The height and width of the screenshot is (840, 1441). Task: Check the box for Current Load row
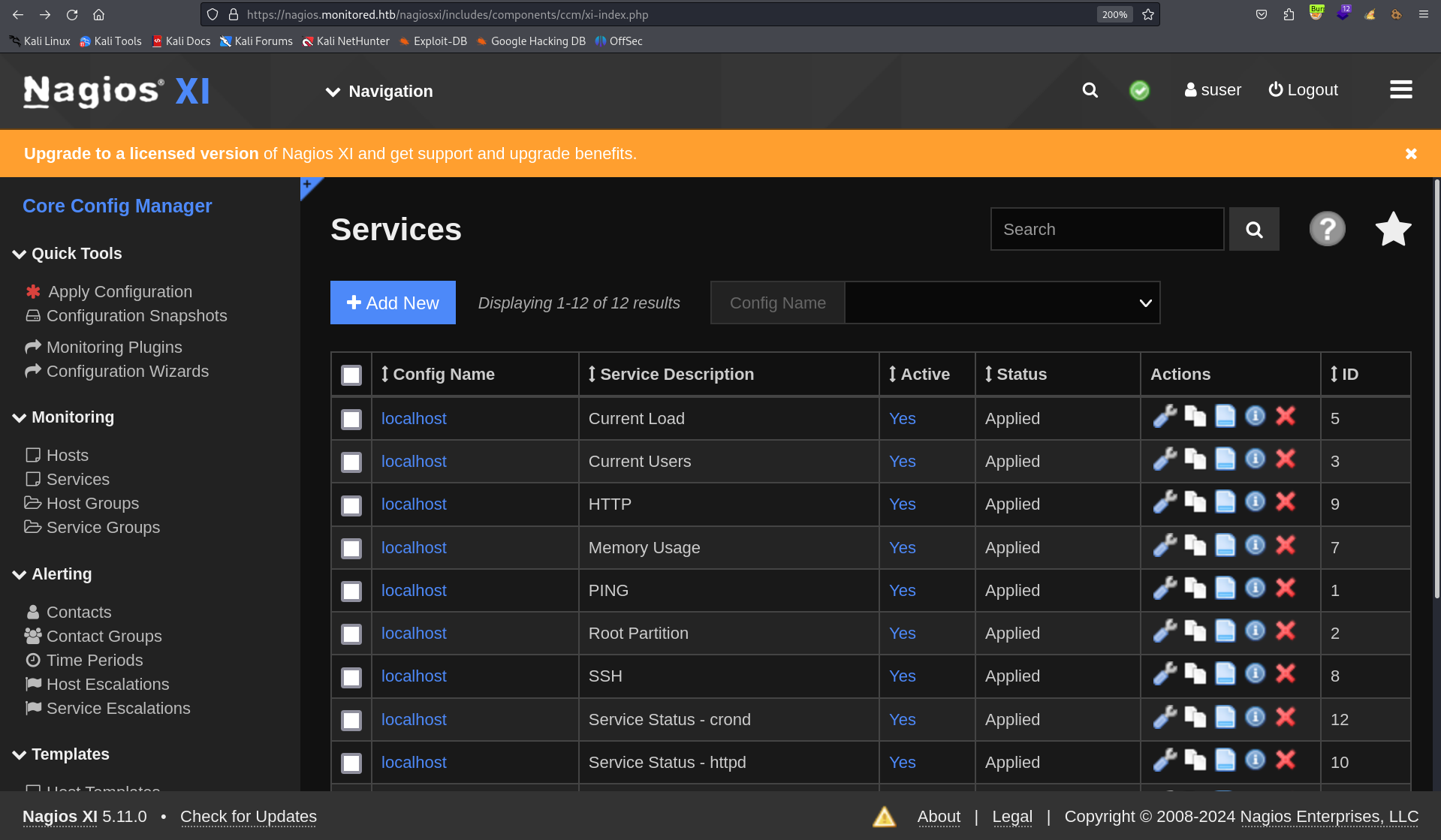(351, 420)
